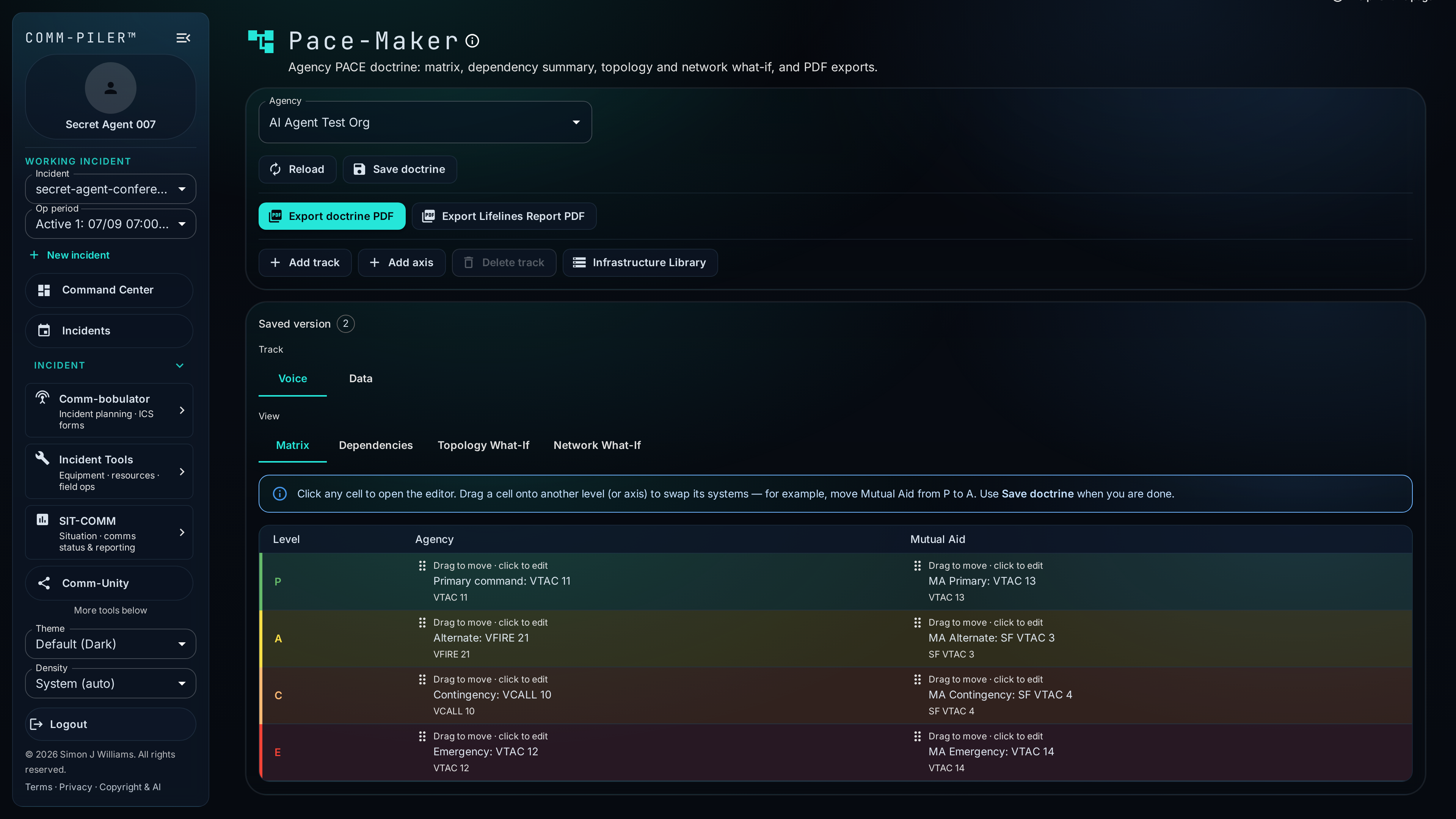Open the Copyright & AI footer link
The height and width of the screenshot is (819, 1456).
click(130, 787)
